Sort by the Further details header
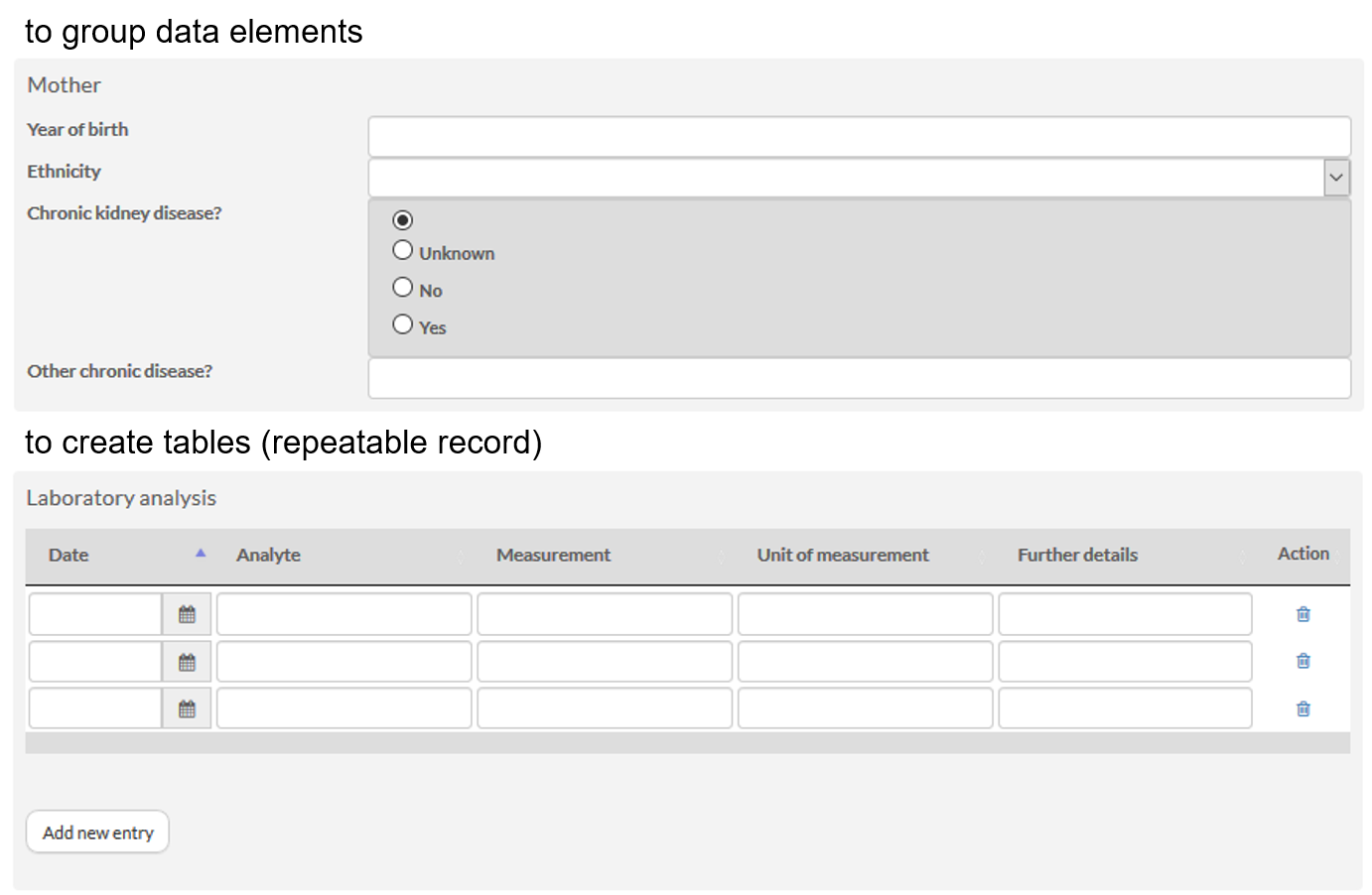Screen dimensions: 1372x895 [x=1077, y=555]
